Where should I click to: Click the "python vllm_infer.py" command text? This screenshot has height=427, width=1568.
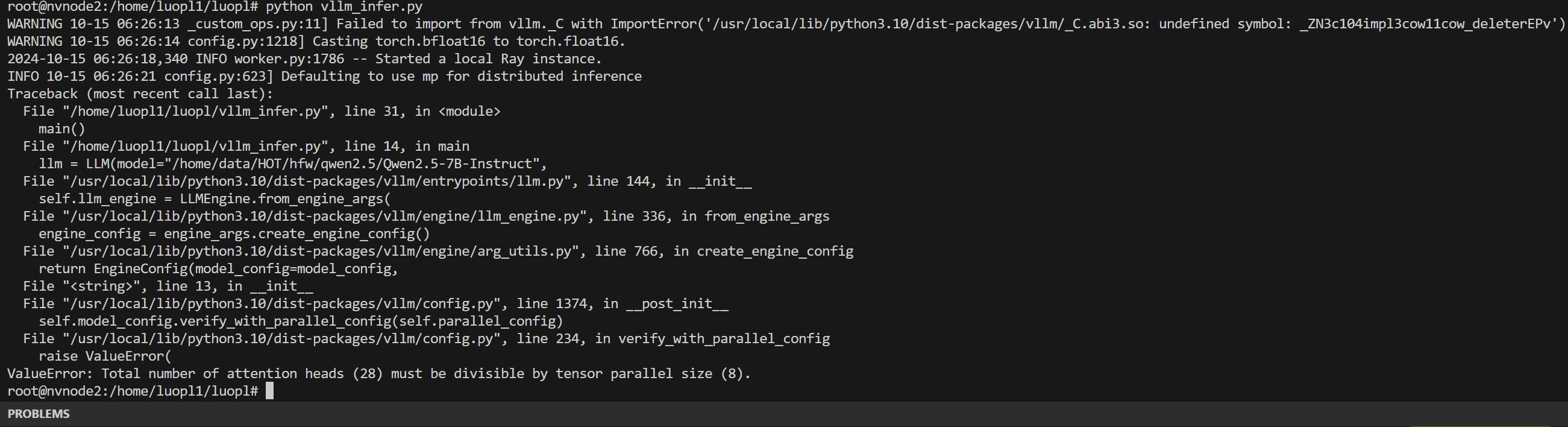coord(344,7)
